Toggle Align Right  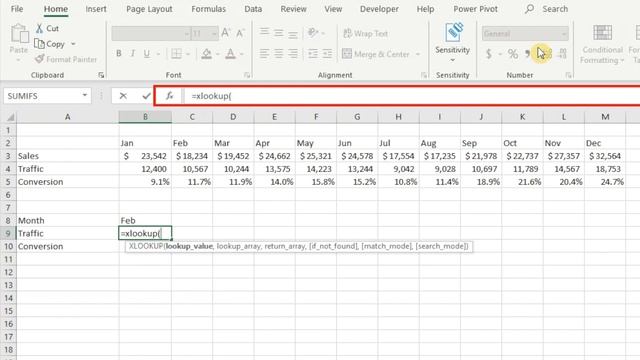tap(293, 53)
